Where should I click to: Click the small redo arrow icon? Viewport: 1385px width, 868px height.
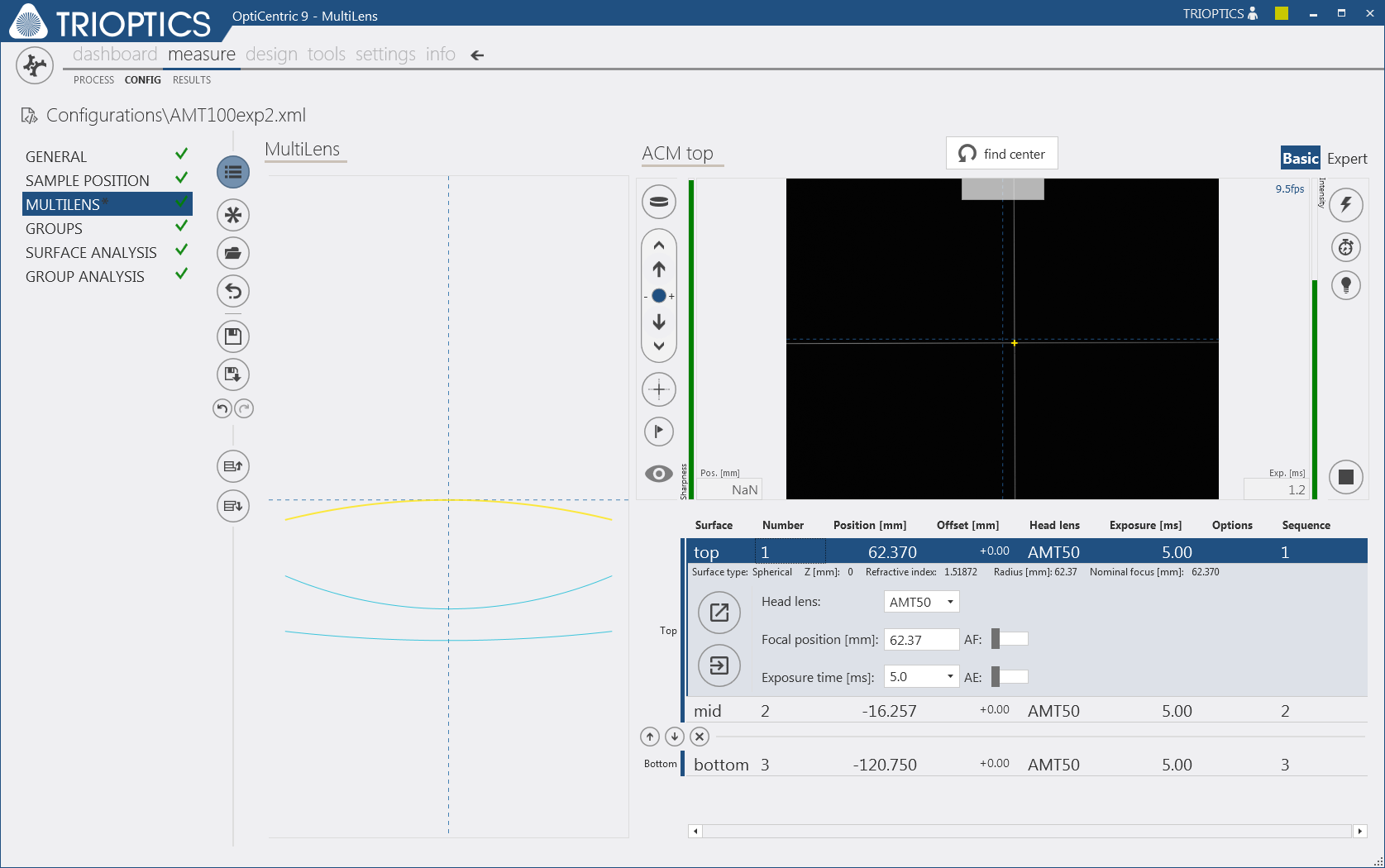coord(244,408)
